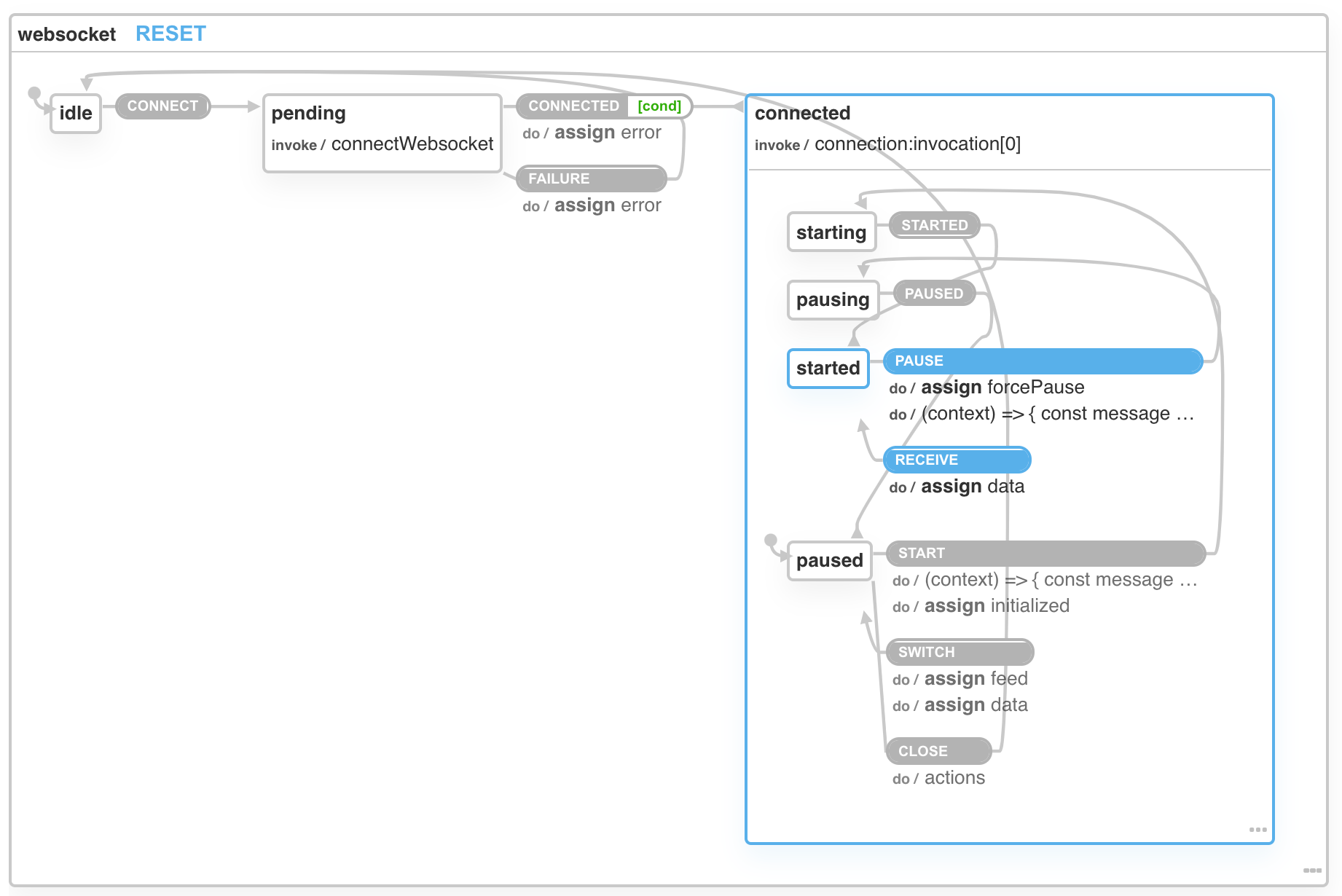Screen dimensions: 1342x896
Task: Fire the blue RECEIVE event
Action: [956, 460]
